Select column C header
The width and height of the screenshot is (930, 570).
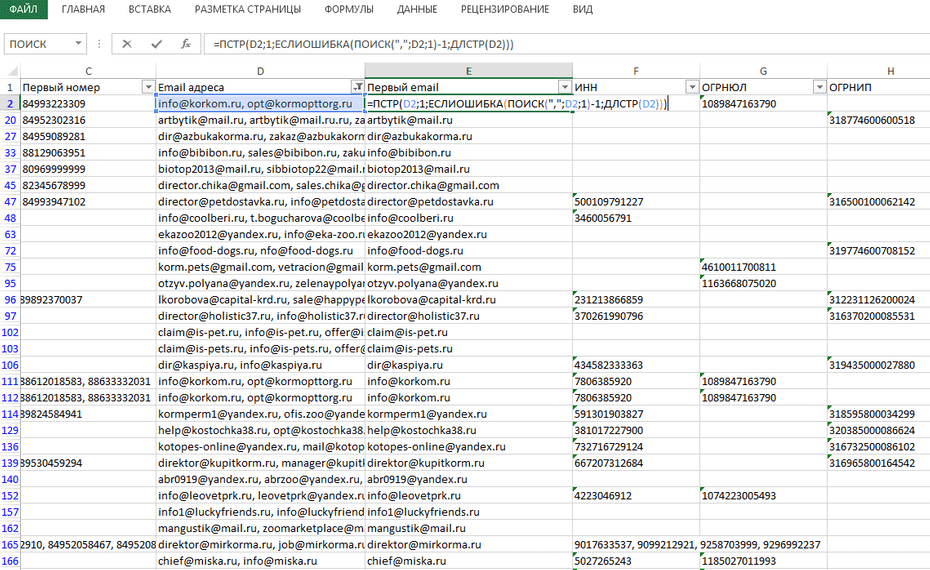[x=88, y=71]
